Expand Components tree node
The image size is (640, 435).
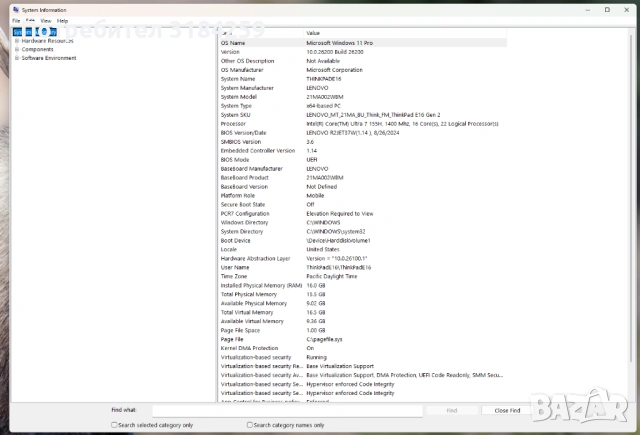coord(17,49)
